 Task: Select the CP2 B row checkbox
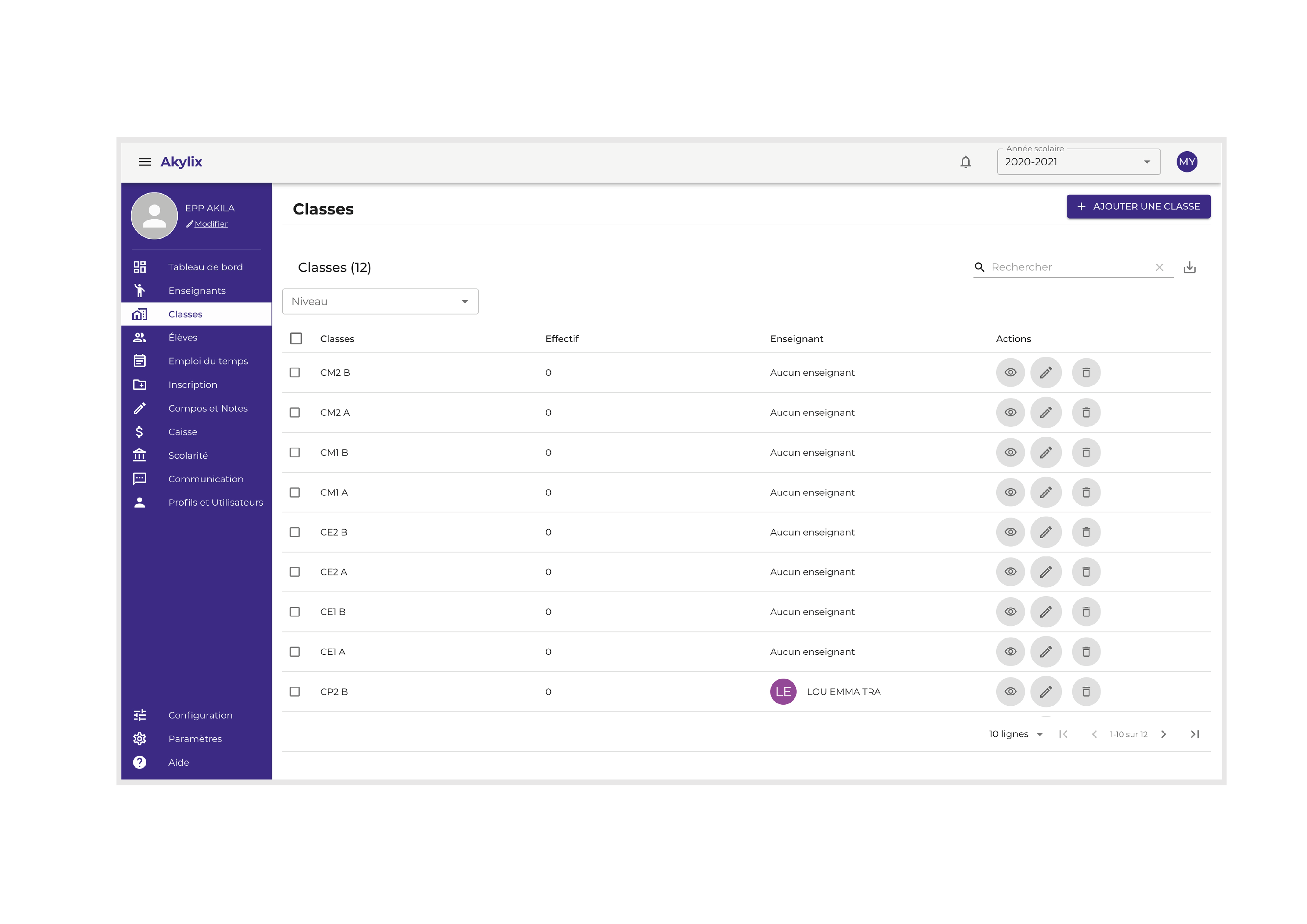(294, 692)
